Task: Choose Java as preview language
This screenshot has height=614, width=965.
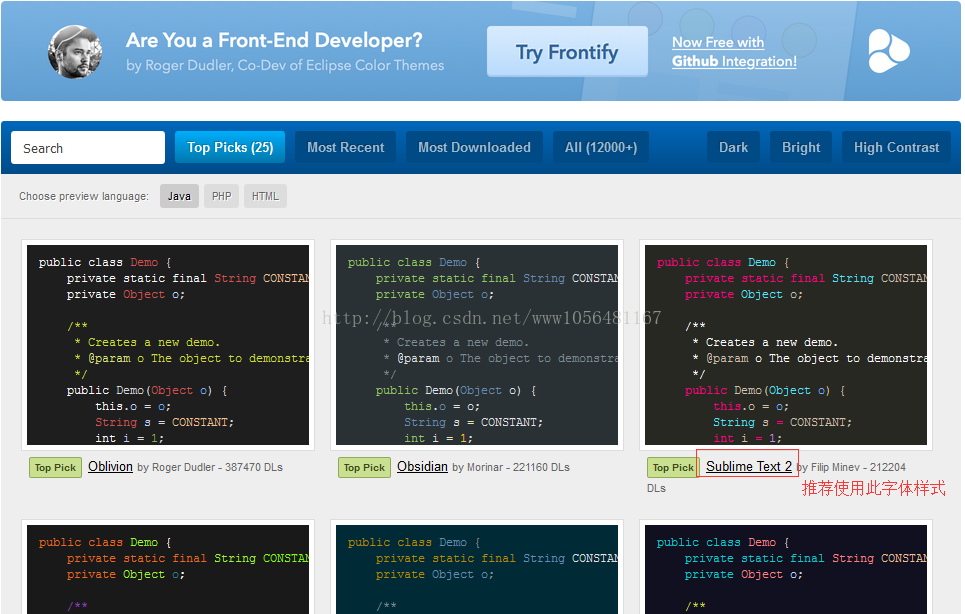Action: tap(179, 196)
